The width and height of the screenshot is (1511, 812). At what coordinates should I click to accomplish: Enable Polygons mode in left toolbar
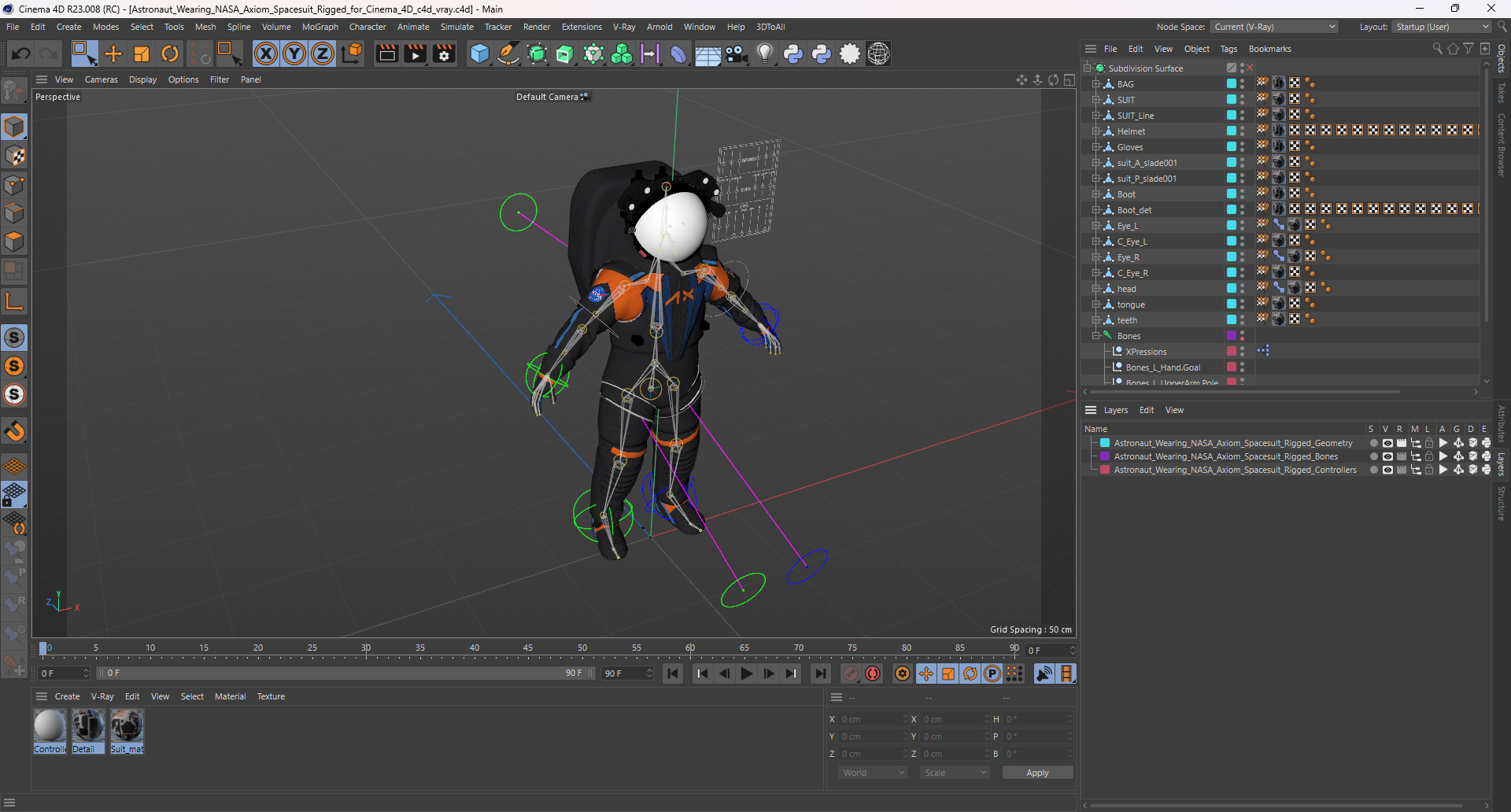(14, 242)
